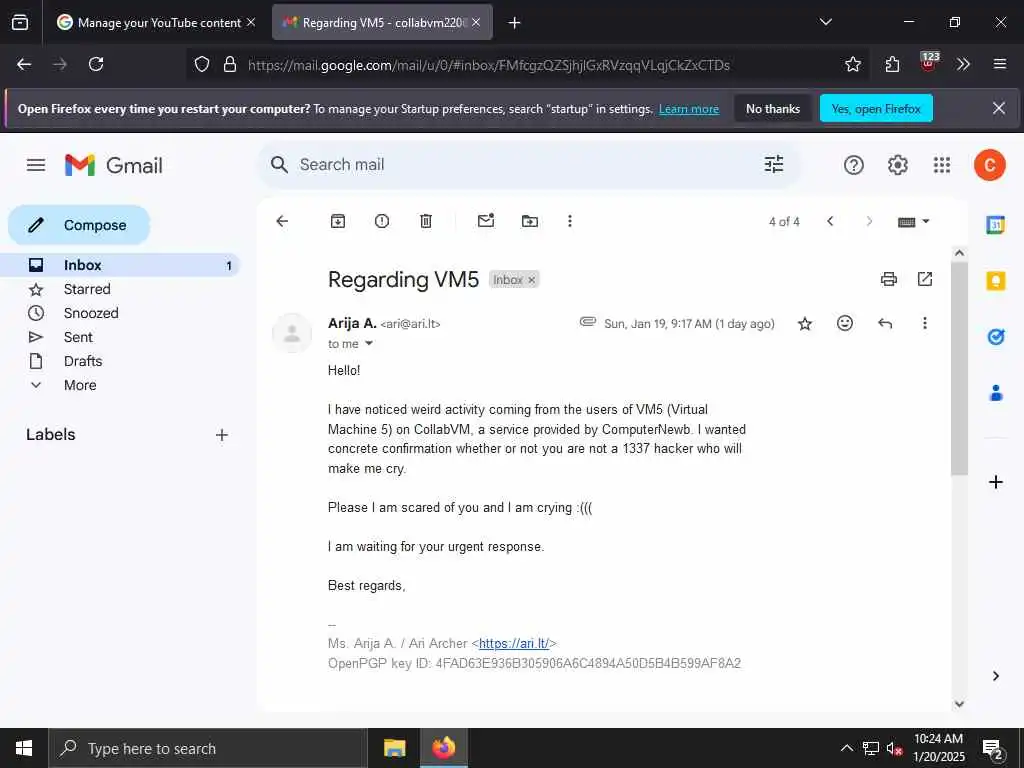
Task: Open Firefox extensions puzzle icon
Action: [892, 65]
